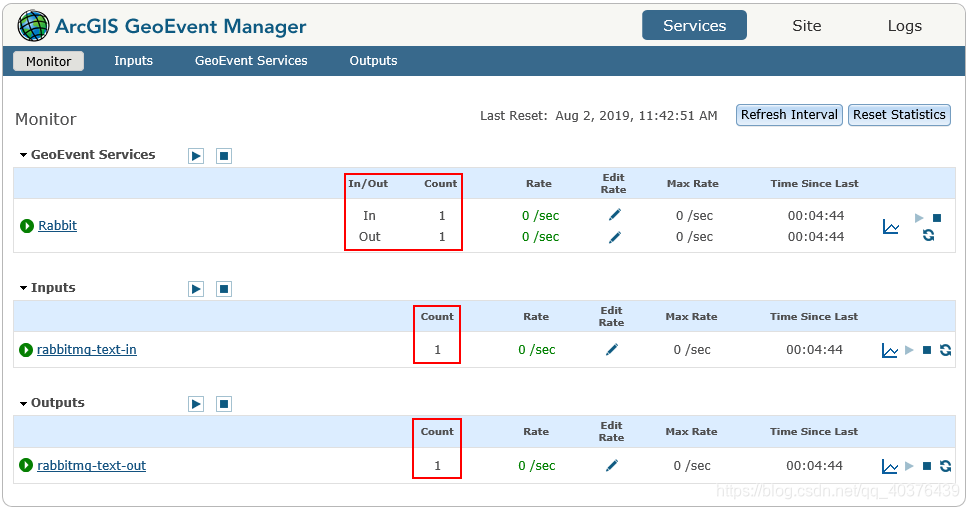
Task: Go to the Inputs sub-tab
Action: 133,61
